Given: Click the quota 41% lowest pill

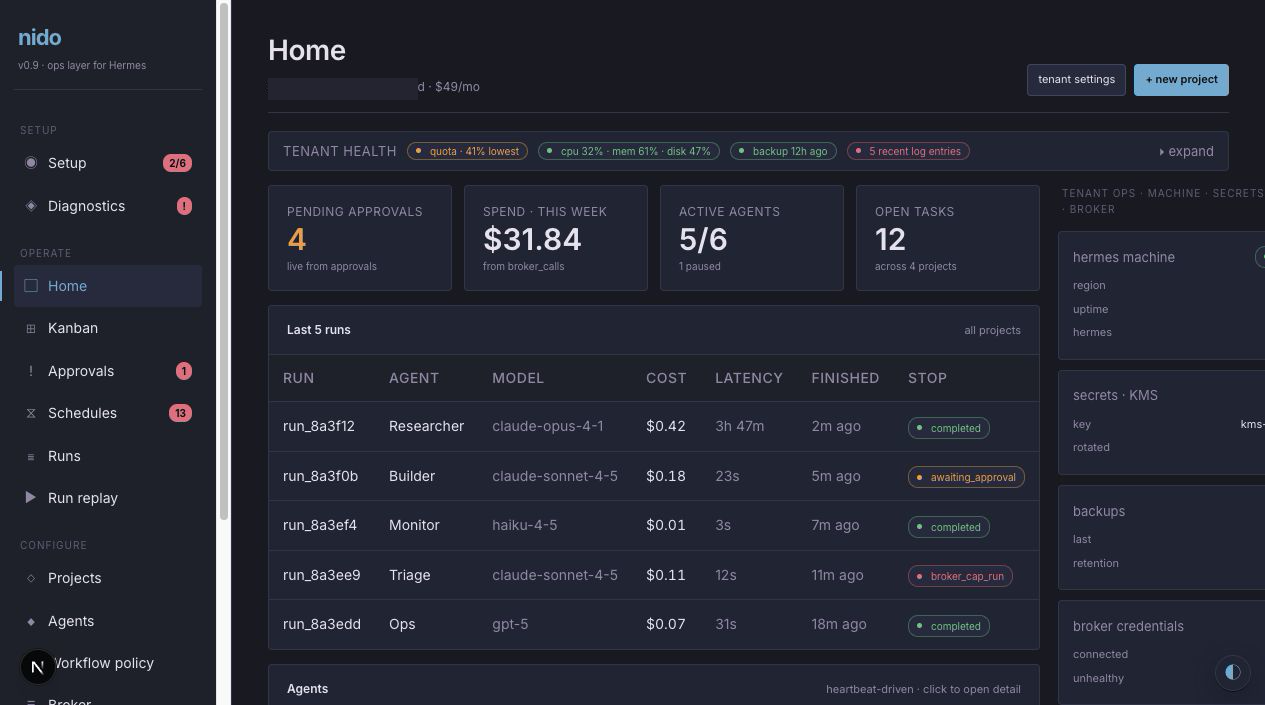Looking at the screenshot, I should point(467,152).
